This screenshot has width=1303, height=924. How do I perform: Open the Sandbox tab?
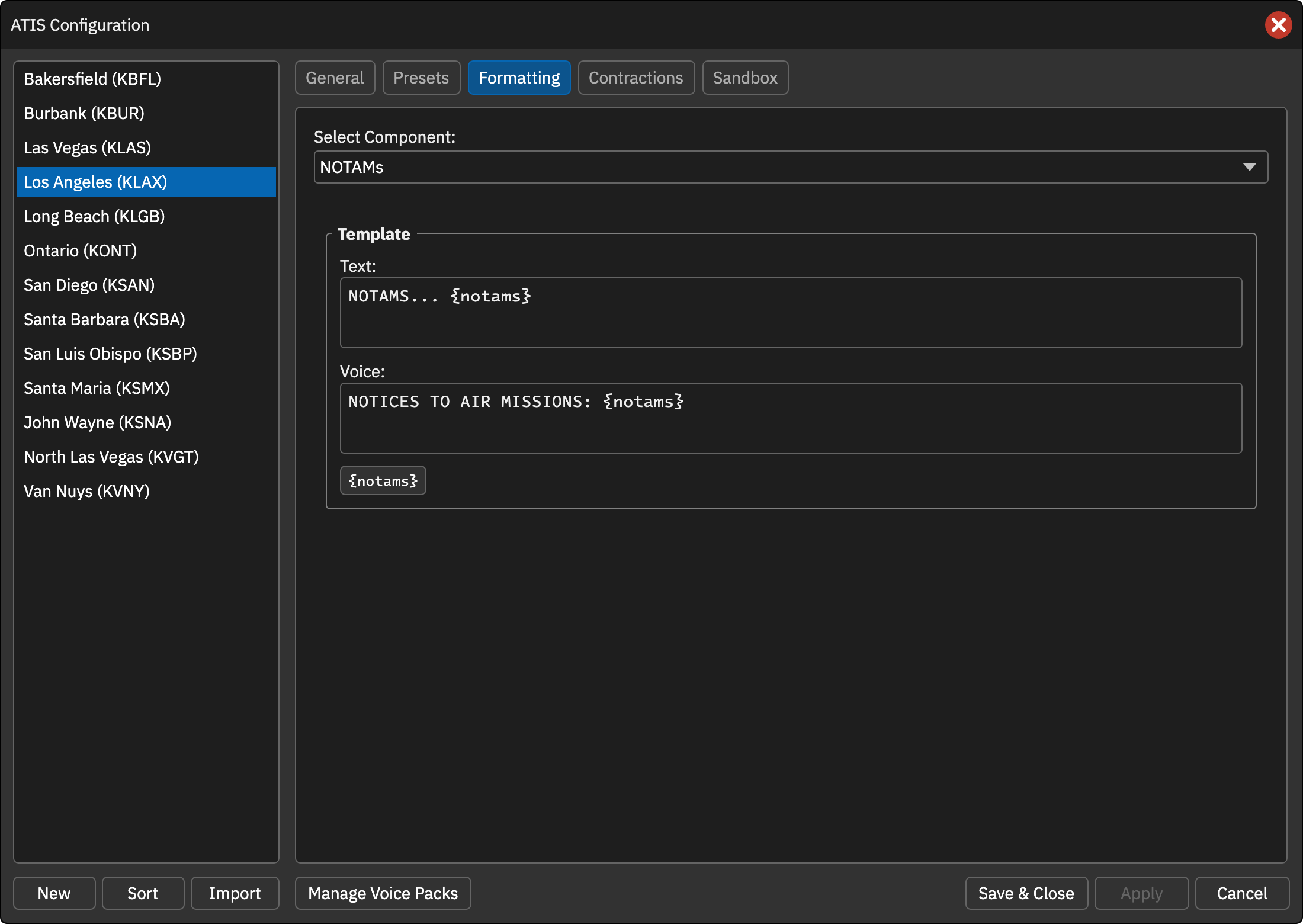point(745,78)
